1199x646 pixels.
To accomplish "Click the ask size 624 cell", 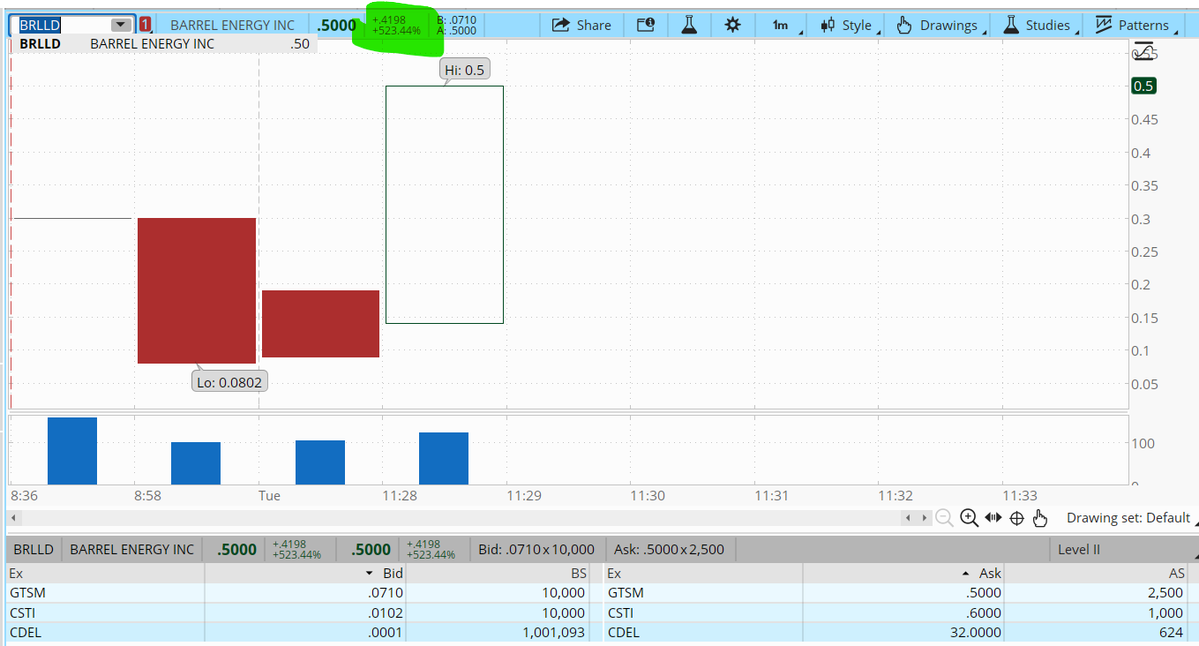I will click(x=1171, y=632).
